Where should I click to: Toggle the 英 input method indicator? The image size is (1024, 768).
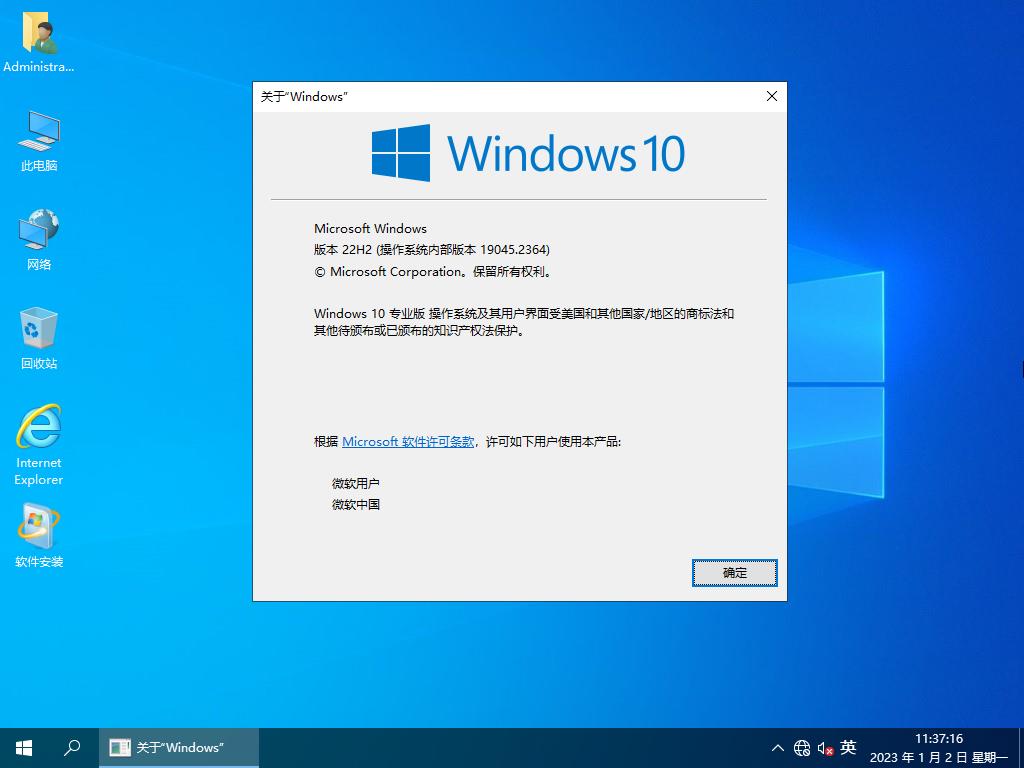[848, 748]
